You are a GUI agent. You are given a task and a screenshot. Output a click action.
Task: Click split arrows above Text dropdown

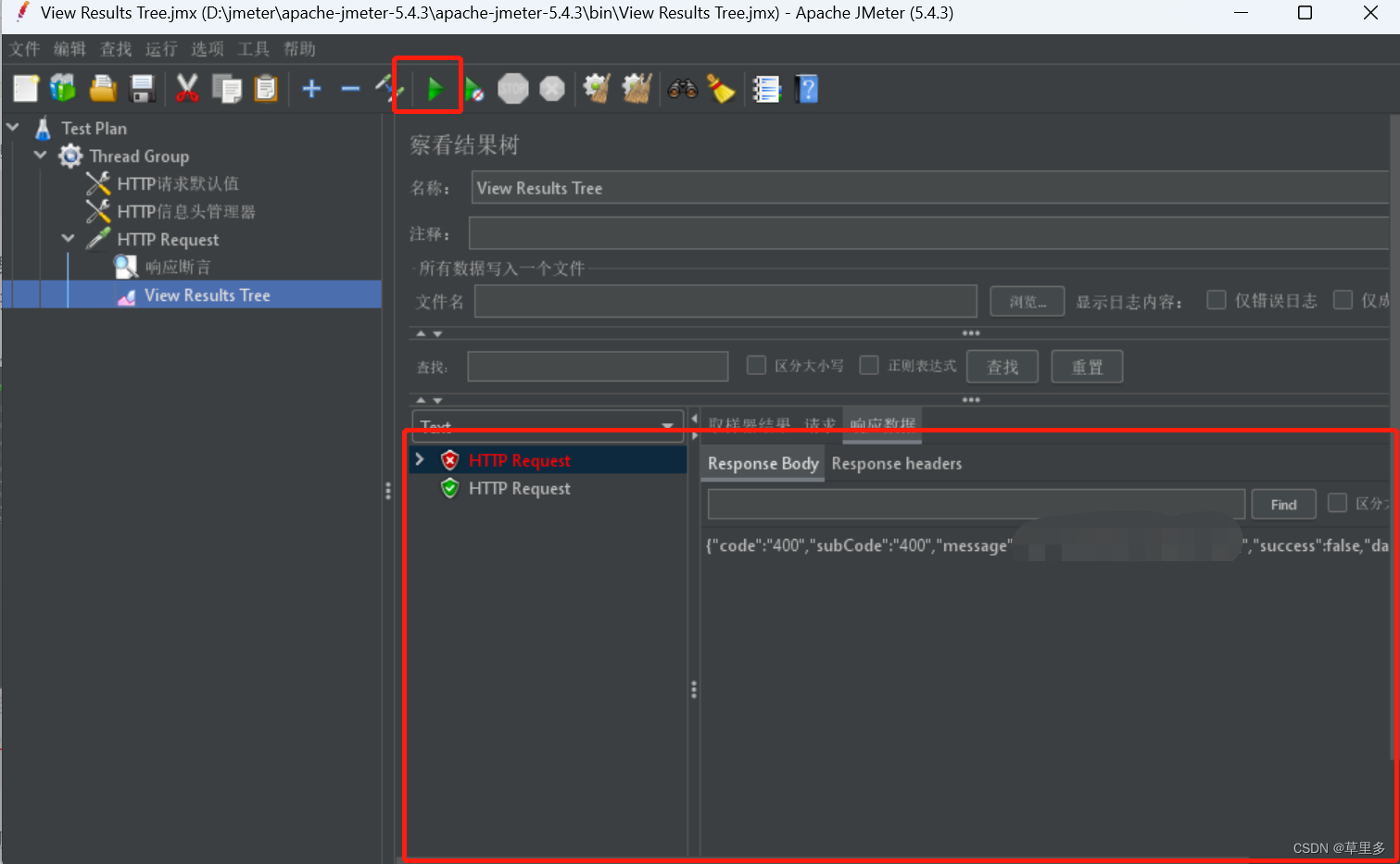click(428, 400)
